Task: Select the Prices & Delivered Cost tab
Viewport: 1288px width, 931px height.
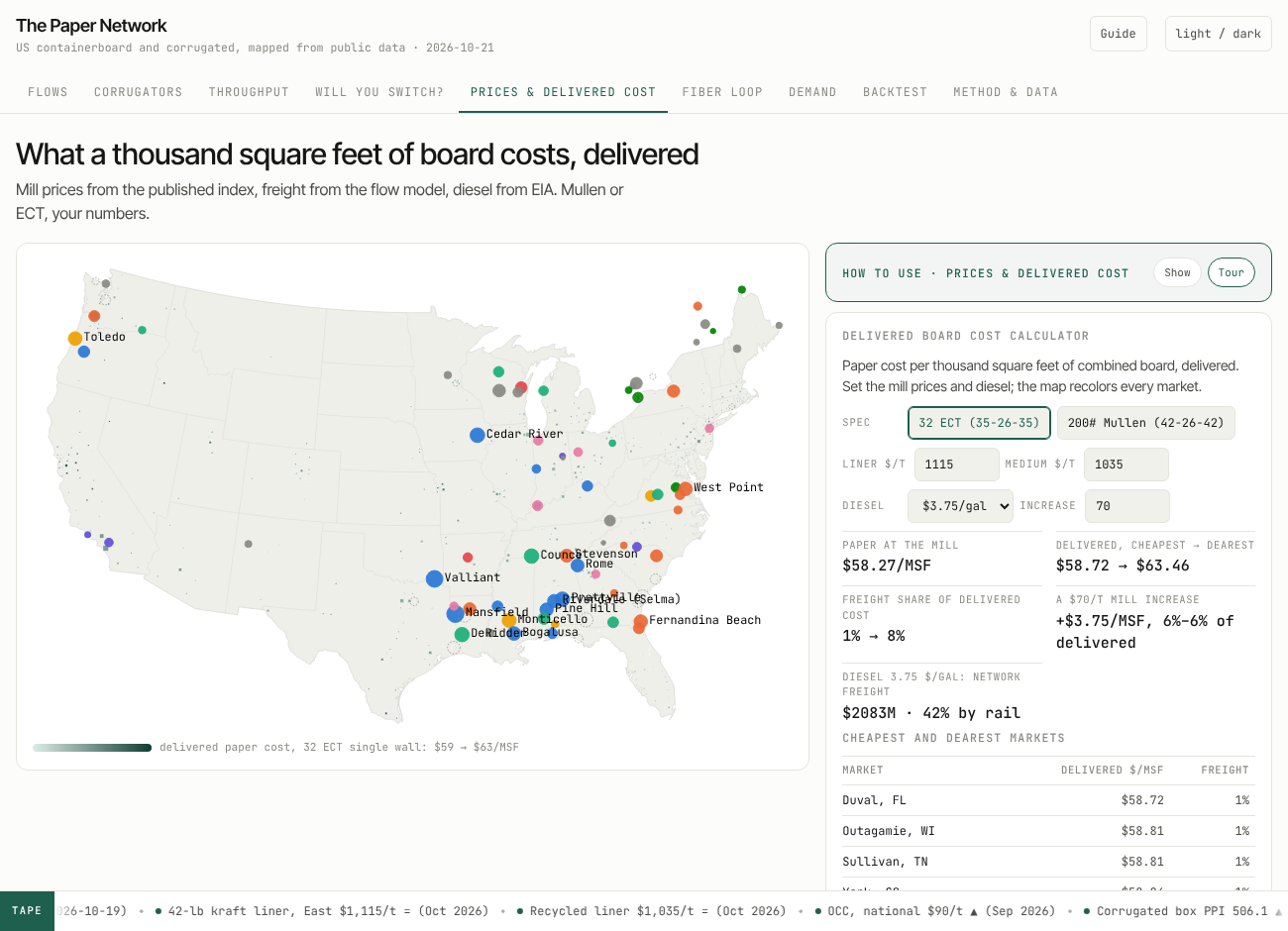Action: coord(563,92)
